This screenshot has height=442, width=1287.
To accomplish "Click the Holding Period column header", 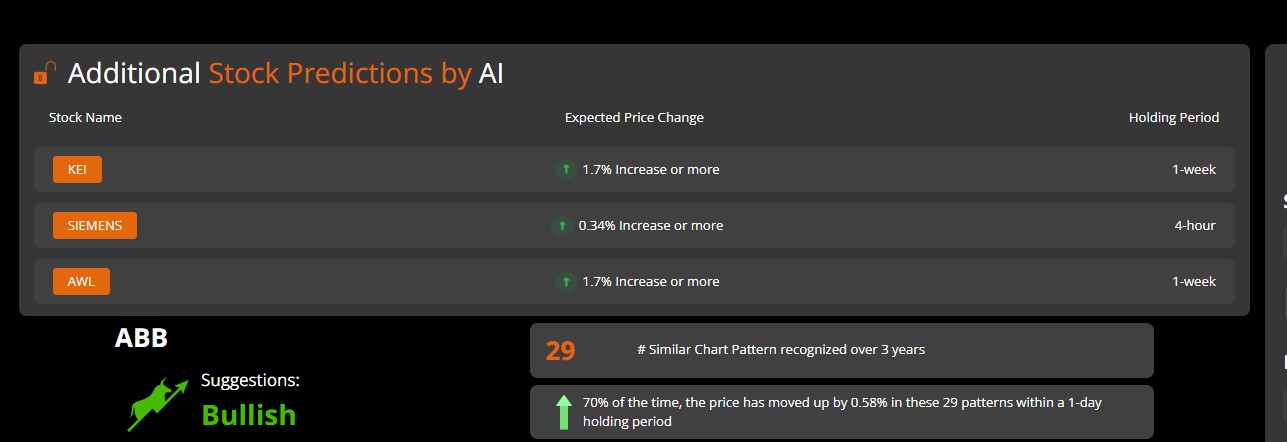I will 1174,118.
